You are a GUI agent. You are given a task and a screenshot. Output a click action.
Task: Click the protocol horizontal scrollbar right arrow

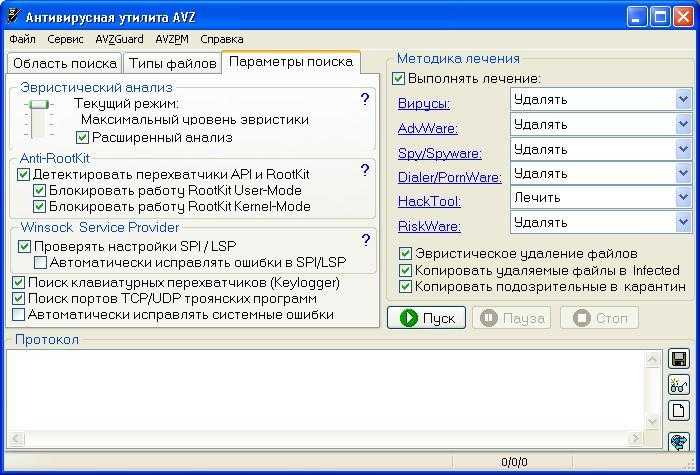click(x=636, y=438)
